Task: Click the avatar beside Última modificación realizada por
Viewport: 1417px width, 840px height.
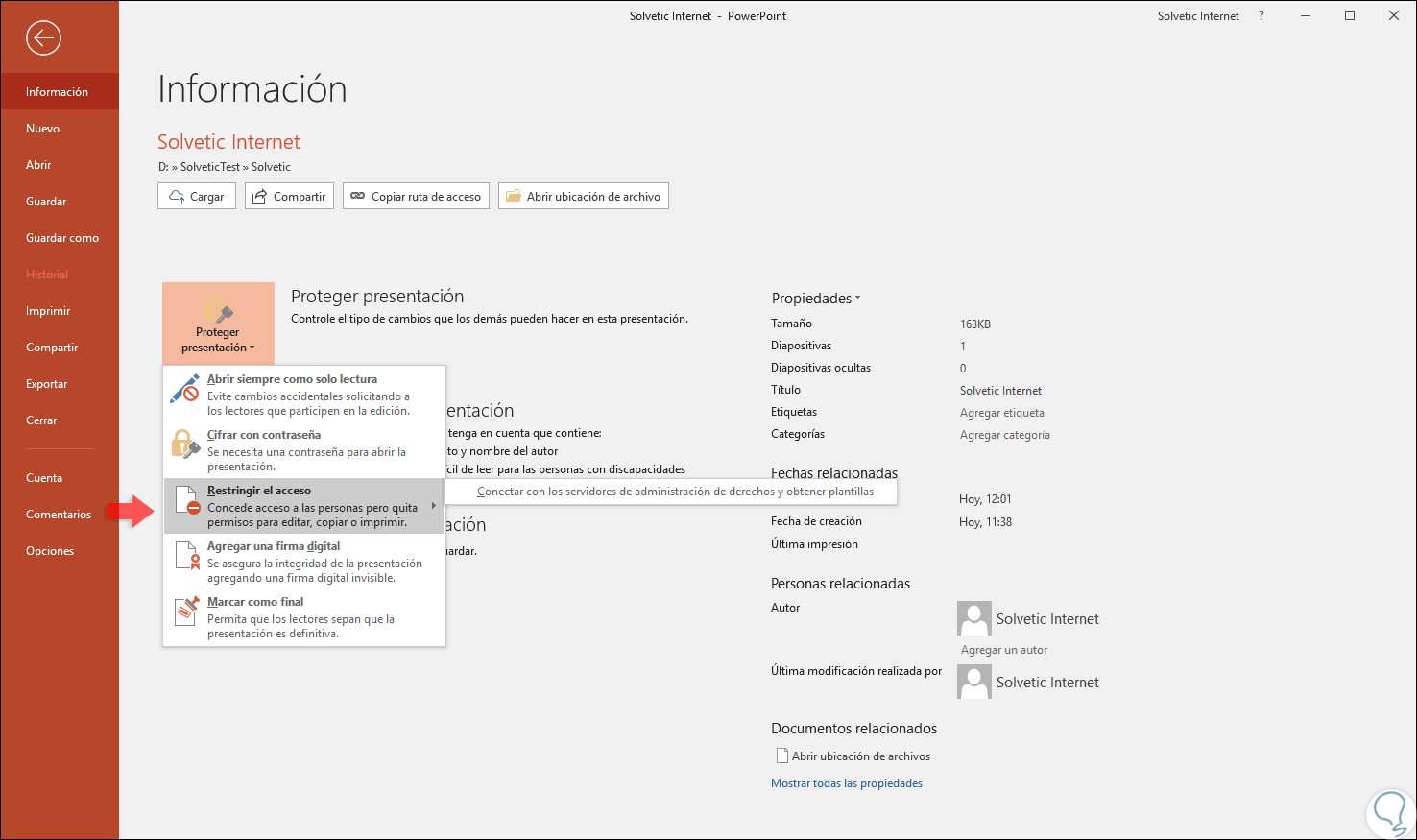Action: point(973,682)
